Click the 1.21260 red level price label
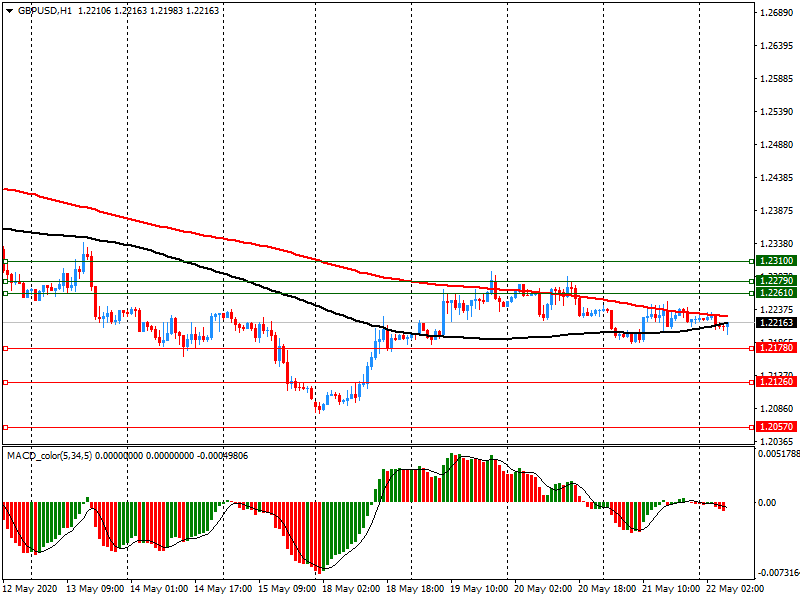The height and width of the screenshot is (600, 800). pos(777,382)
